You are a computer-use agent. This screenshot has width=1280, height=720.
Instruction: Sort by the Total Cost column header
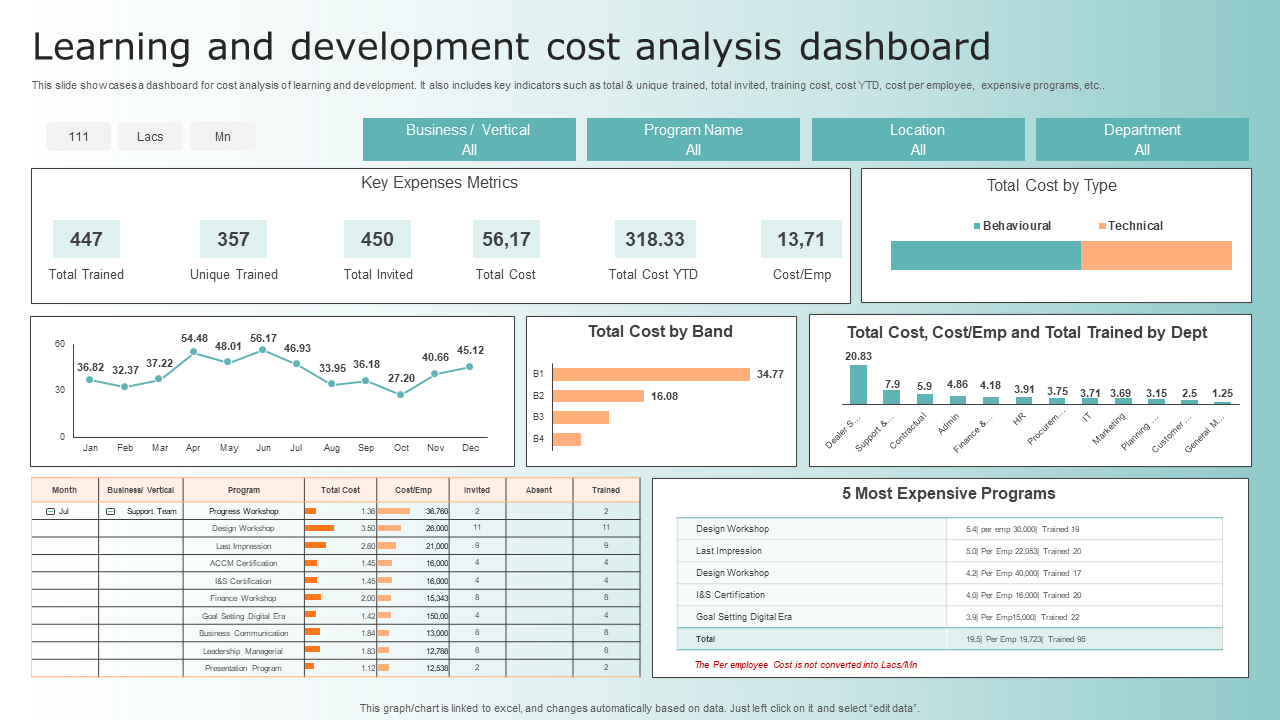(341, 490)
